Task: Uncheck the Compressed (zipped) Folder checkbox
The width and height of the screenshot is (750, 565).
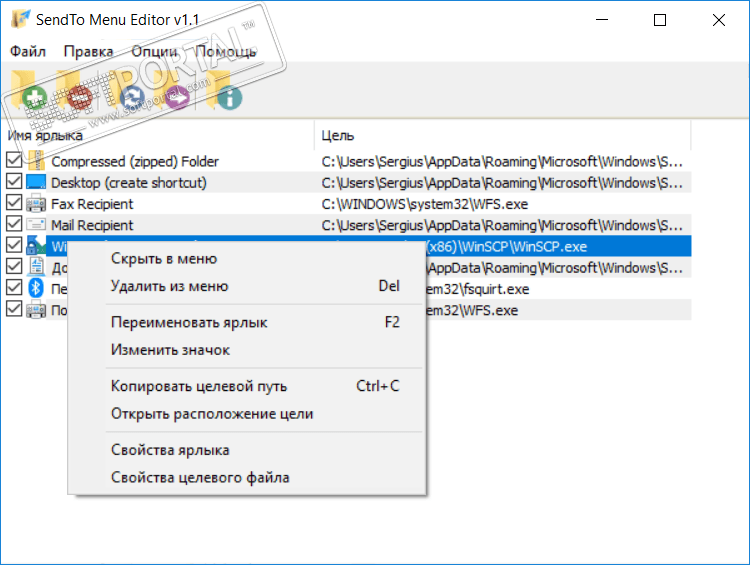Action: pyautogui.click(x=14, y=160)
